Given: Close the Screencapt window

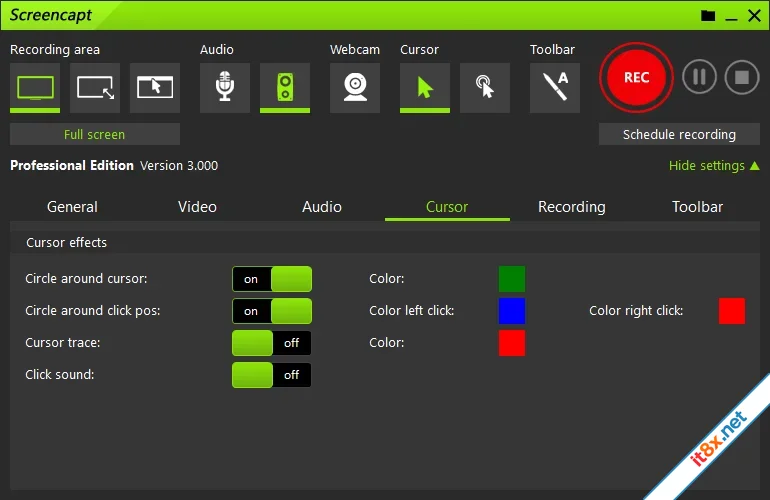Looking at the screenshot, I should (x=754, y=16).
